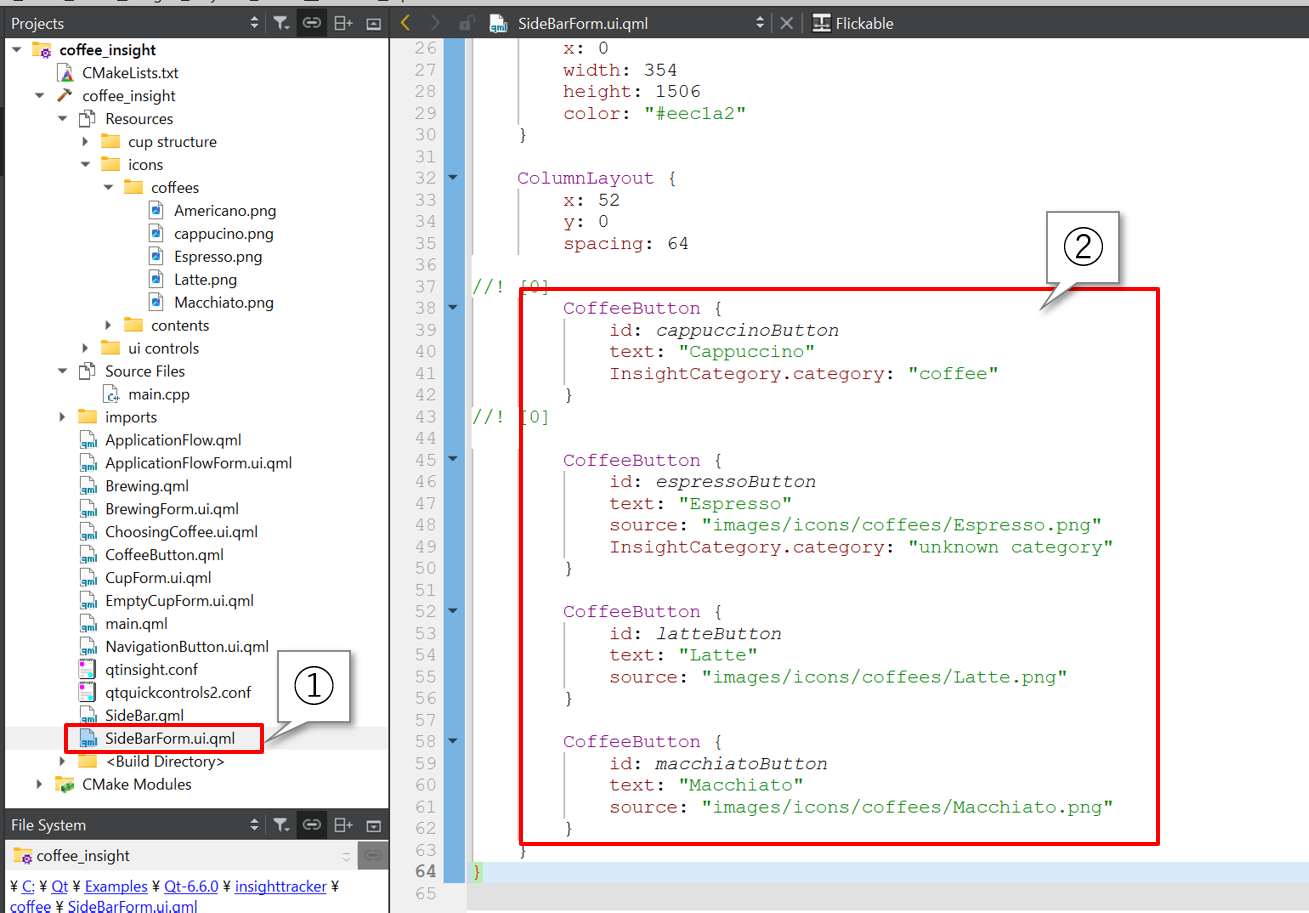
Task: Fold the ColumnLayout code block
Action: [453, 178]
